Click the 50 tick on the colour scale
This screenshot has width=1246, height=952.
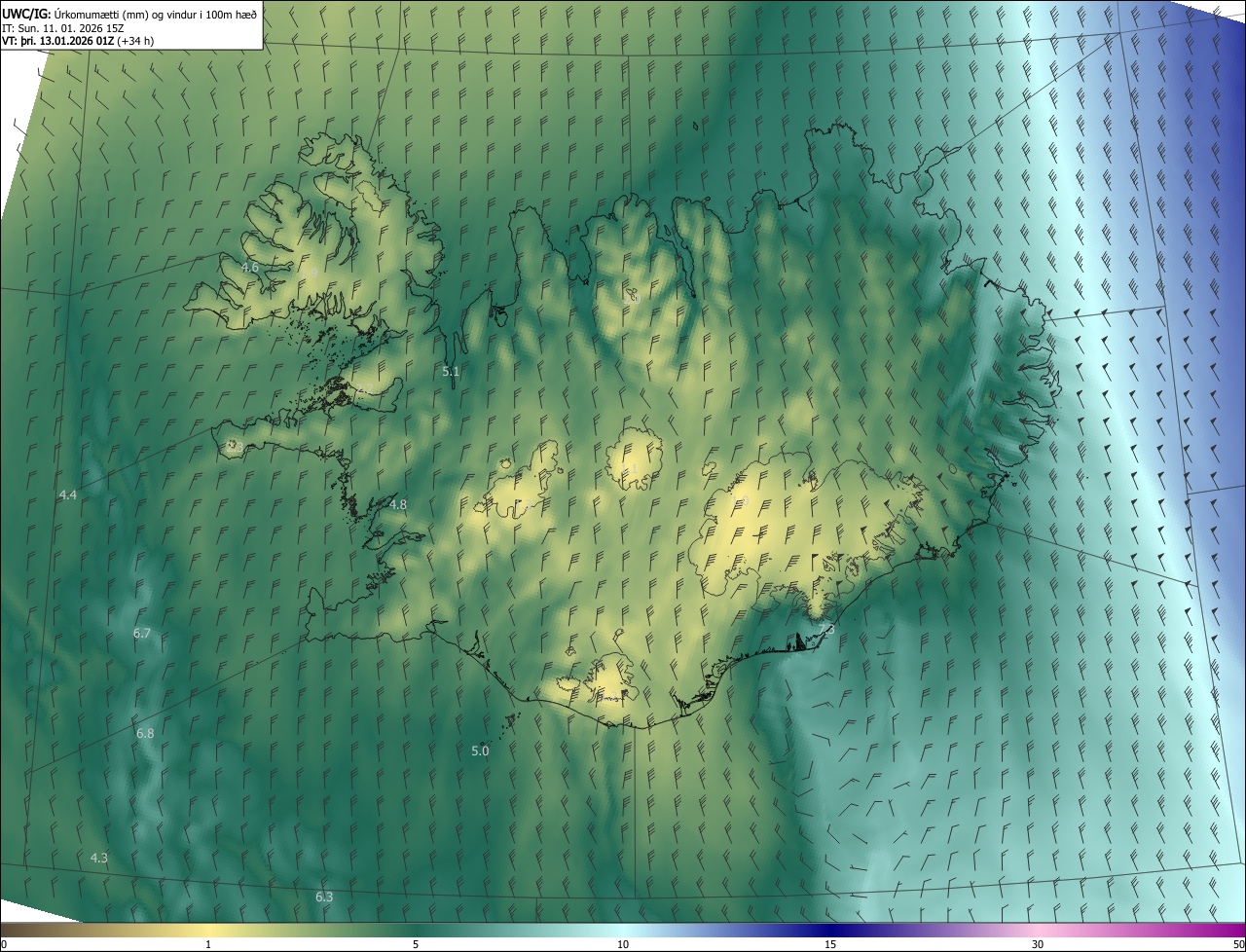[1238, 944]
